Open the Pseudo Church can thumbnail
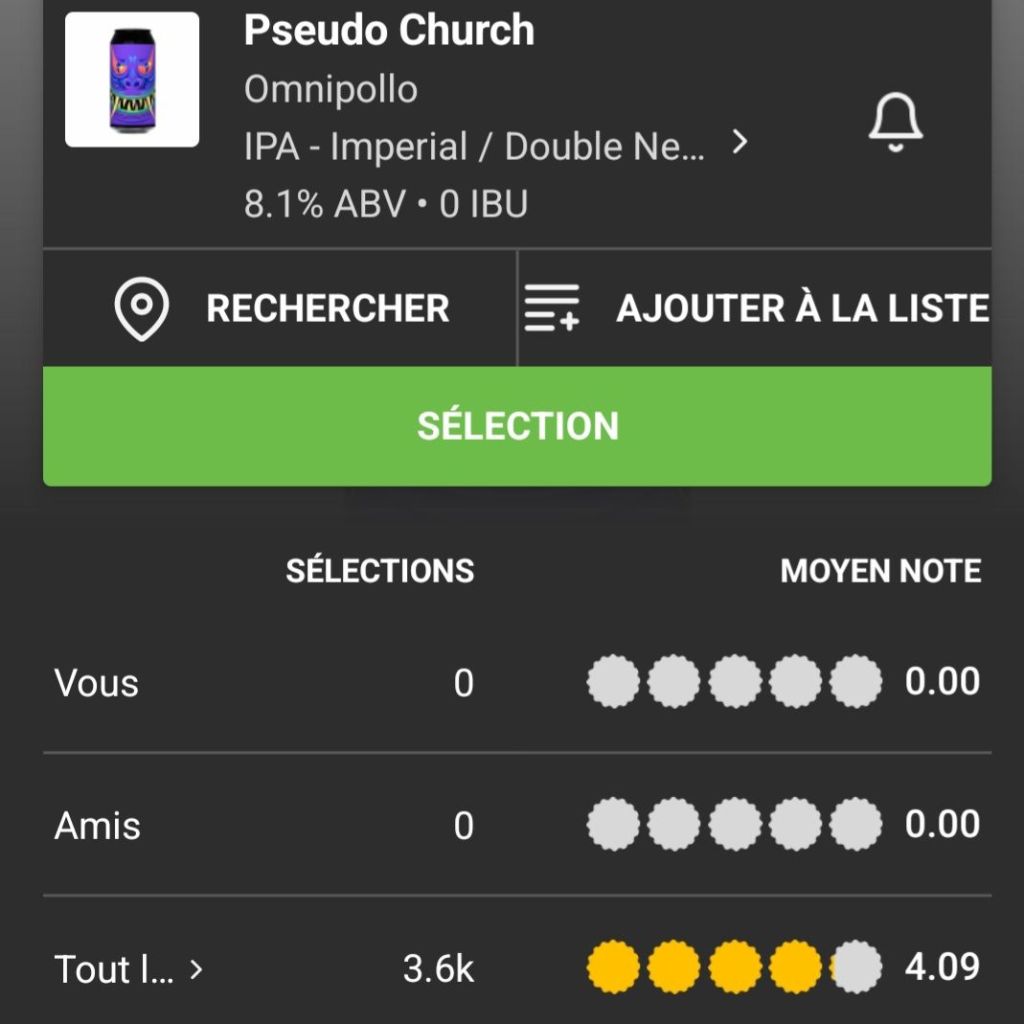Screen dimensions: 1024x1024 coord(132,80)
